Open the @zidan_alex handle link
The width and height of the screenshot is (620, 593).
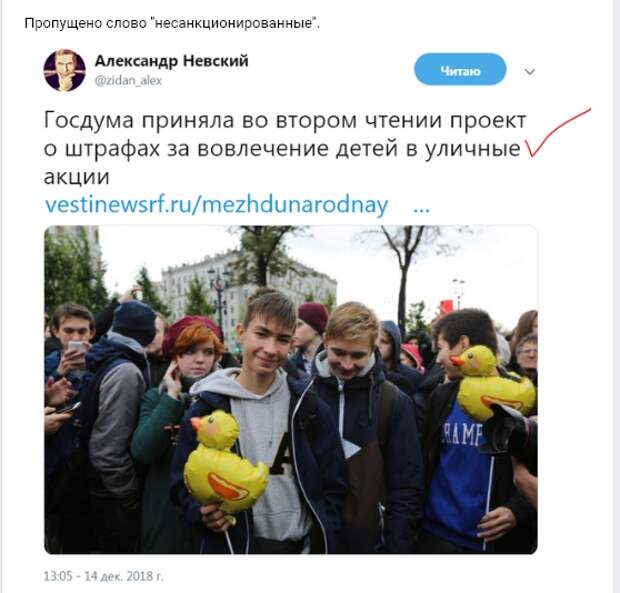[x=129, y=81]
